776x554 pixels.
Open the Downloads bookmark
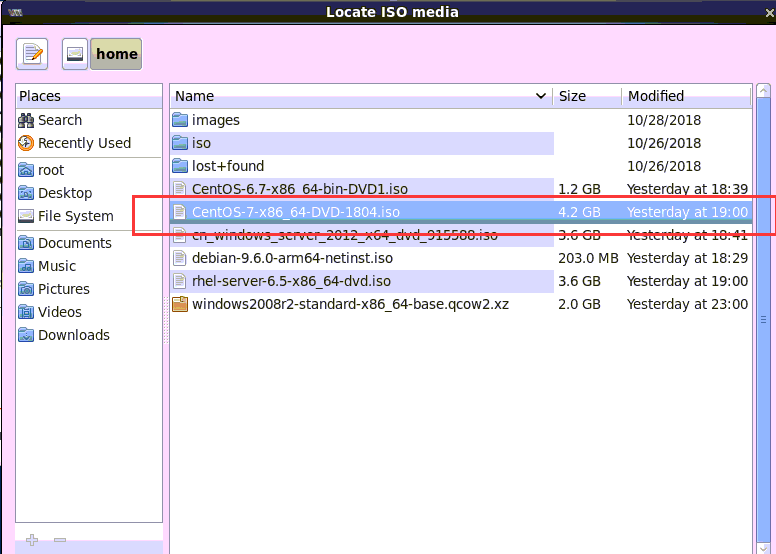pos(74,335)
